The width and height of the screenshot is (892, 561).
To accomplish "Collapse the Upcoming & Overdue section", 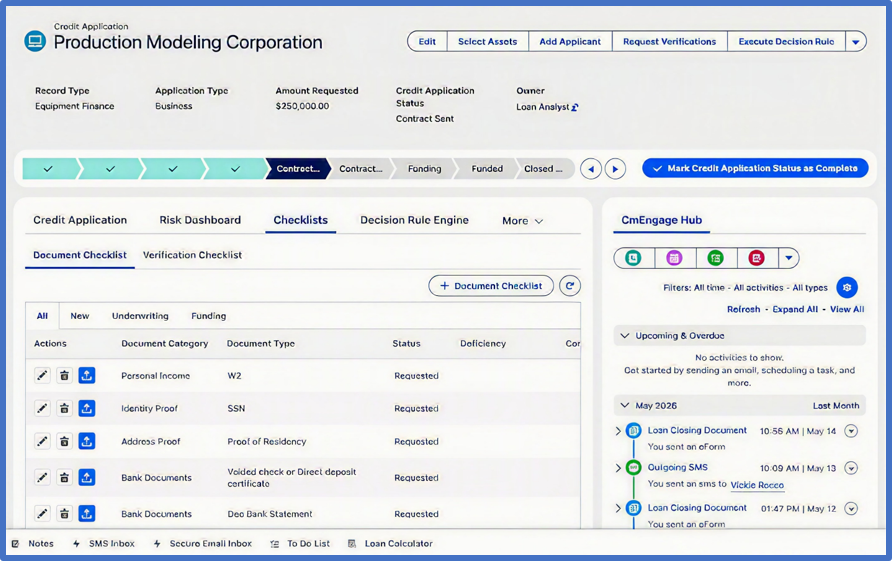I will point(625,336).
